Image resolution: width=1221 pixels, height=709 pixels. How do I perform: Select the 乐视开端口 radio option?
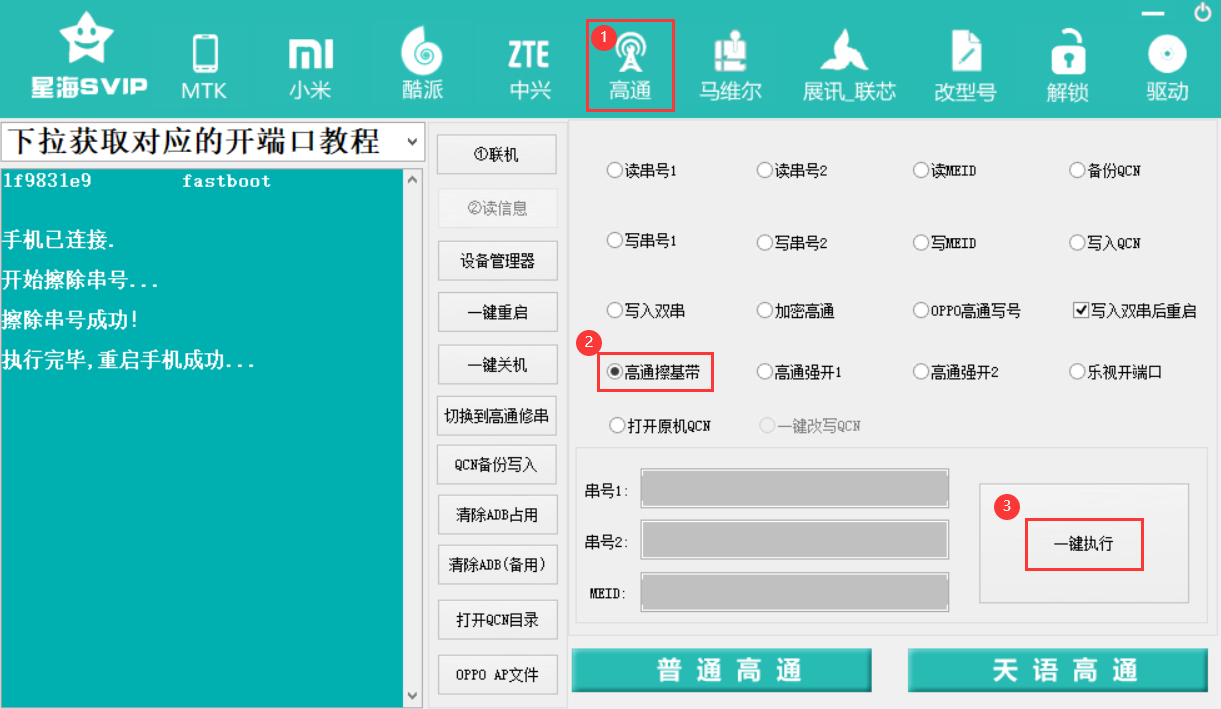tap(1116, 372)
